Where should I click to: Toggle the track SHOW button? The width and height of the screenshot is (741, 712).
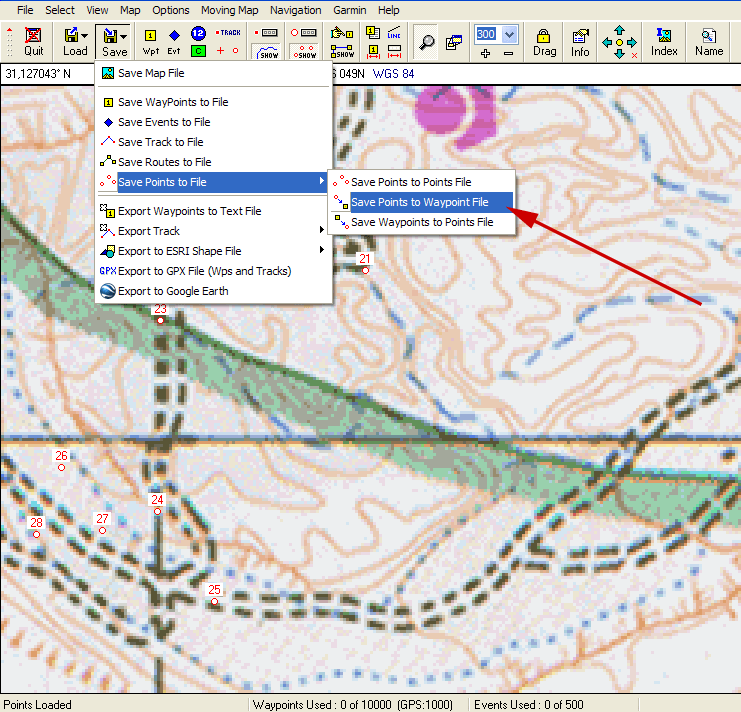pos(266,52)
